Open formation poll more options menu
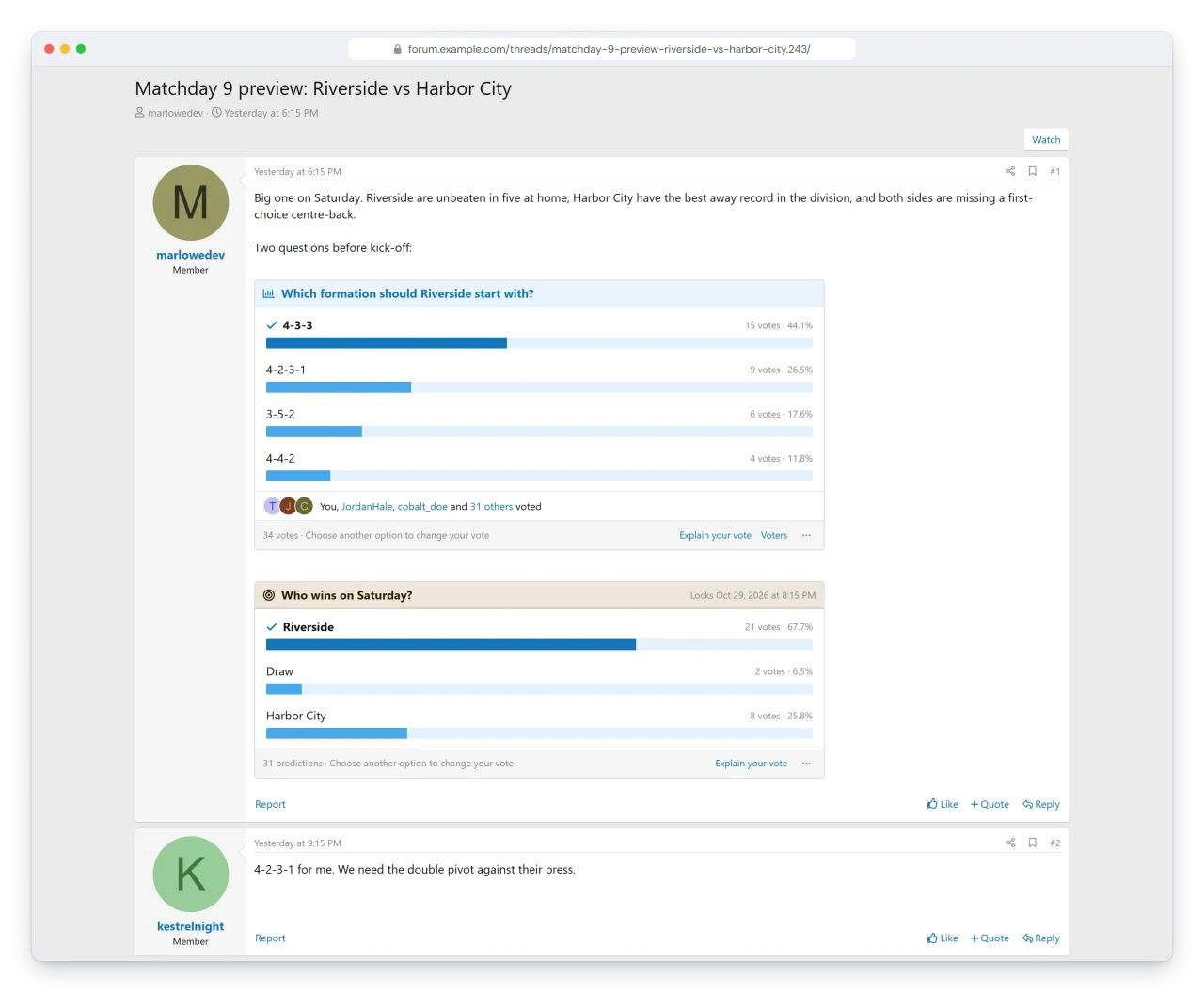Image resolution: width=1204 pixels, height=993 pixels. tap(806, 535)
